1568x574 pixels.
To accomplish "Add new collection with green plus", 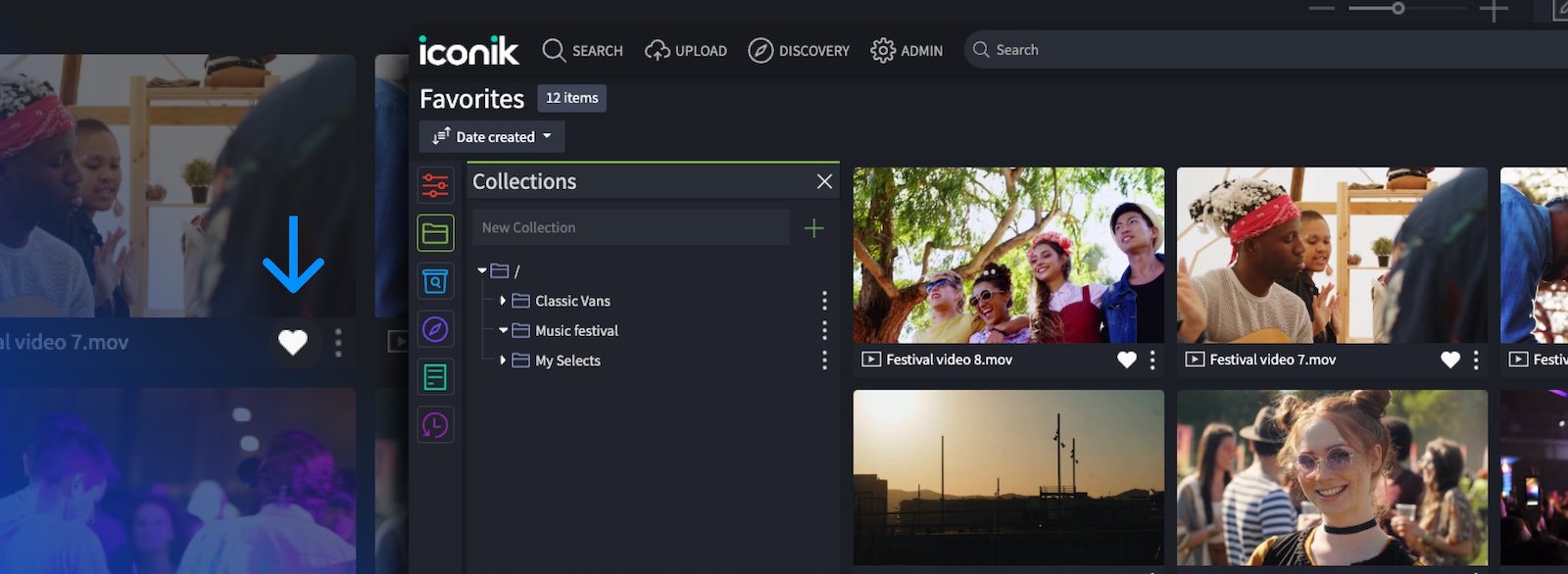I will click(813, 228).
